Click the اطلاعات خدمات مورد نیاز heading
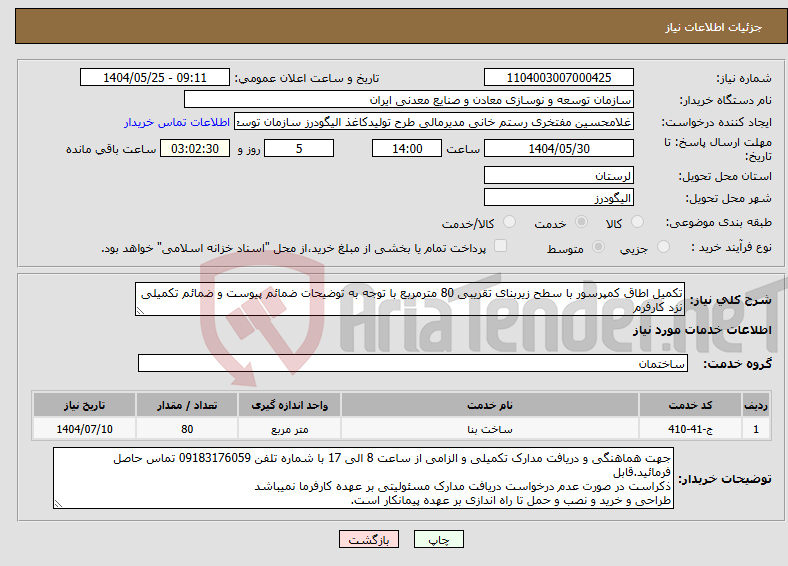Viewport: 788px width, 566px height. [x=702, y=330]
